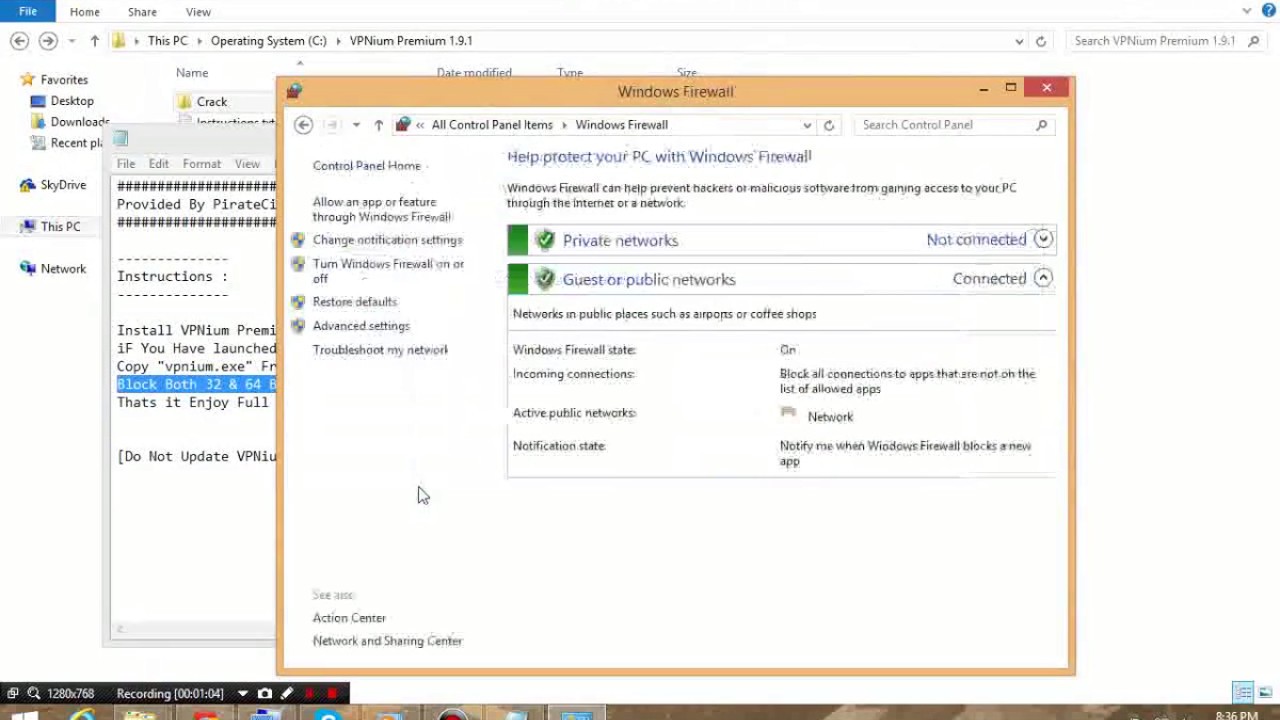Screen dimensions: 1280x720
Task: Open Notepad Format menu
Action: click(x=202, y=164)
